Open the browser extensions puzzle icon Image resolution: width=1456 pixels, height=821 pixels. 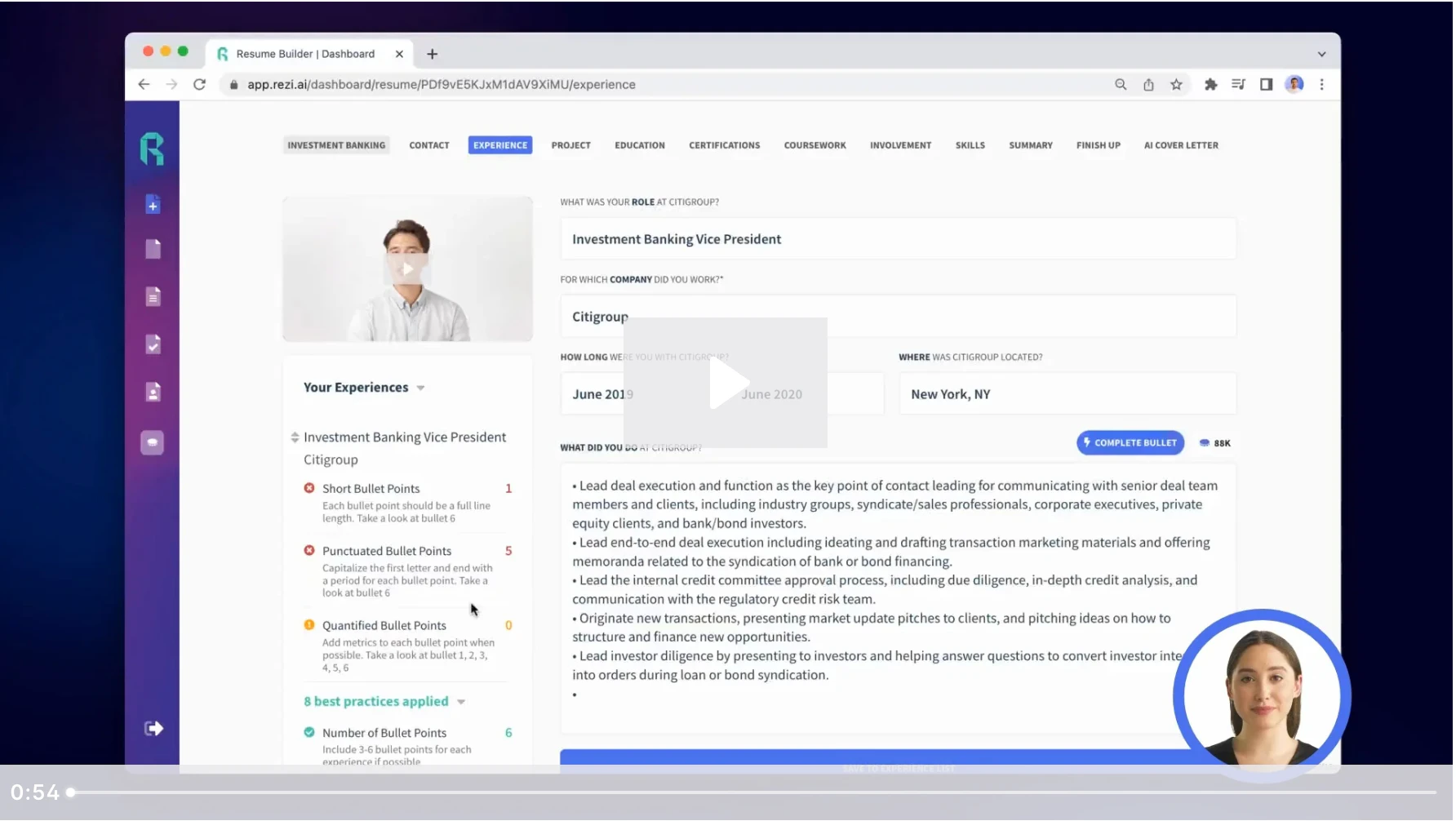(1210, 85)
